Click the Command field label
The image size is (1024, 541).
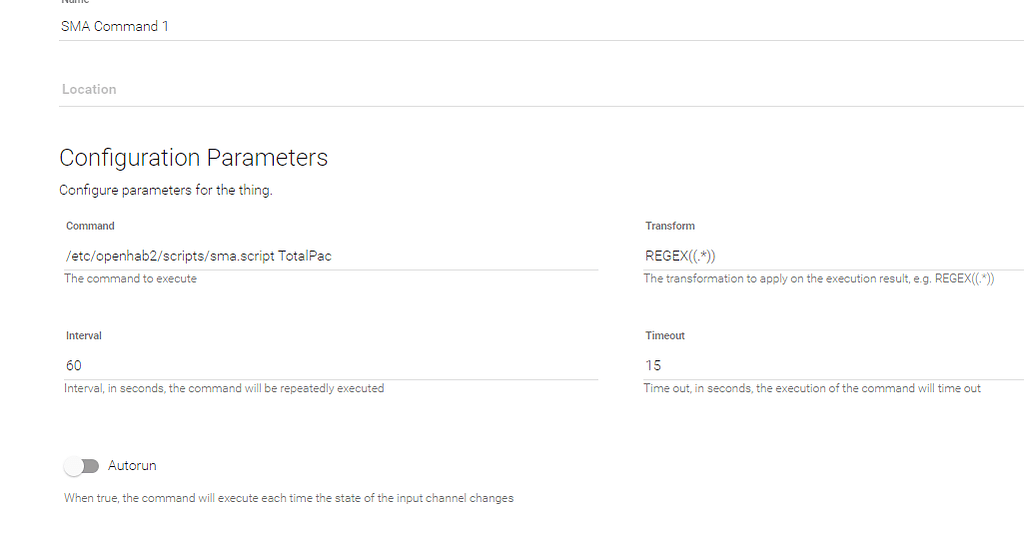[90, 226]
